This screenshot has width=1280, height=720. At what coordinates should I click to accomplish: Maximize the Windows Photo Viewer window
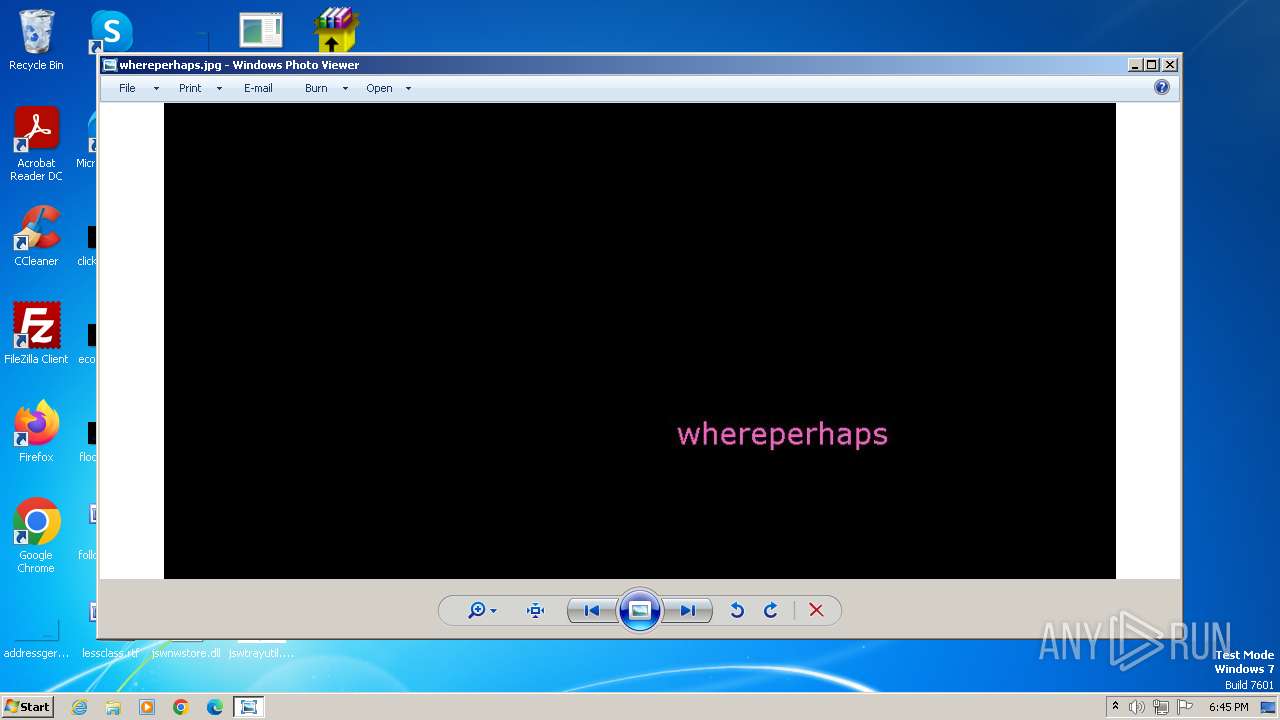1152,65
